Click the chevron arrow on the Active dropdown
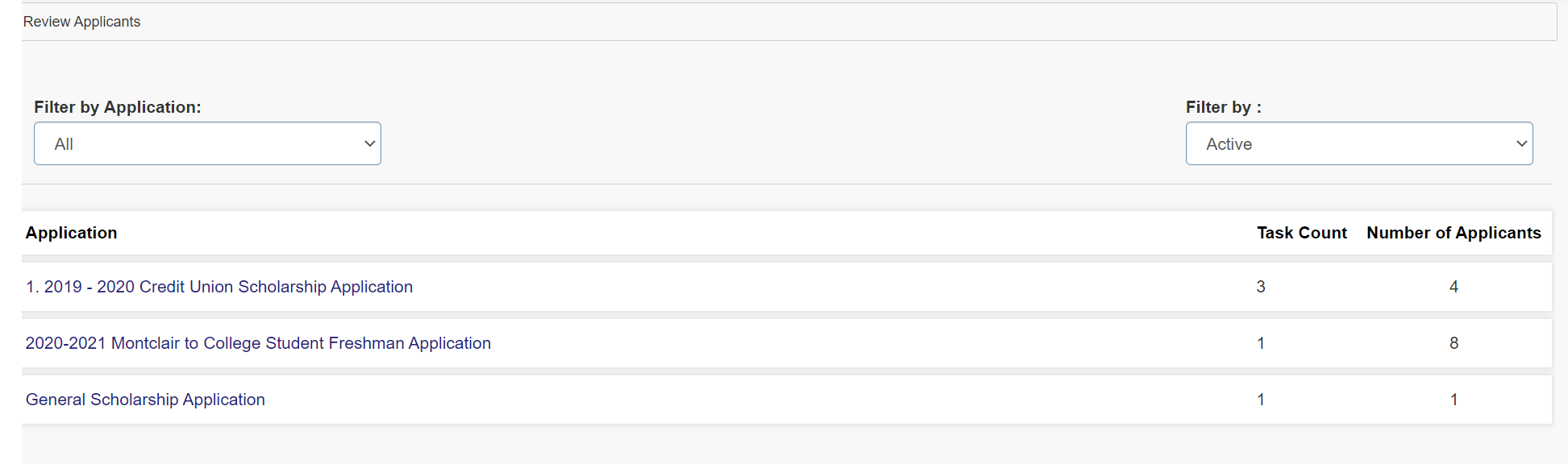1568x464 pixels. click(1521, 143)
